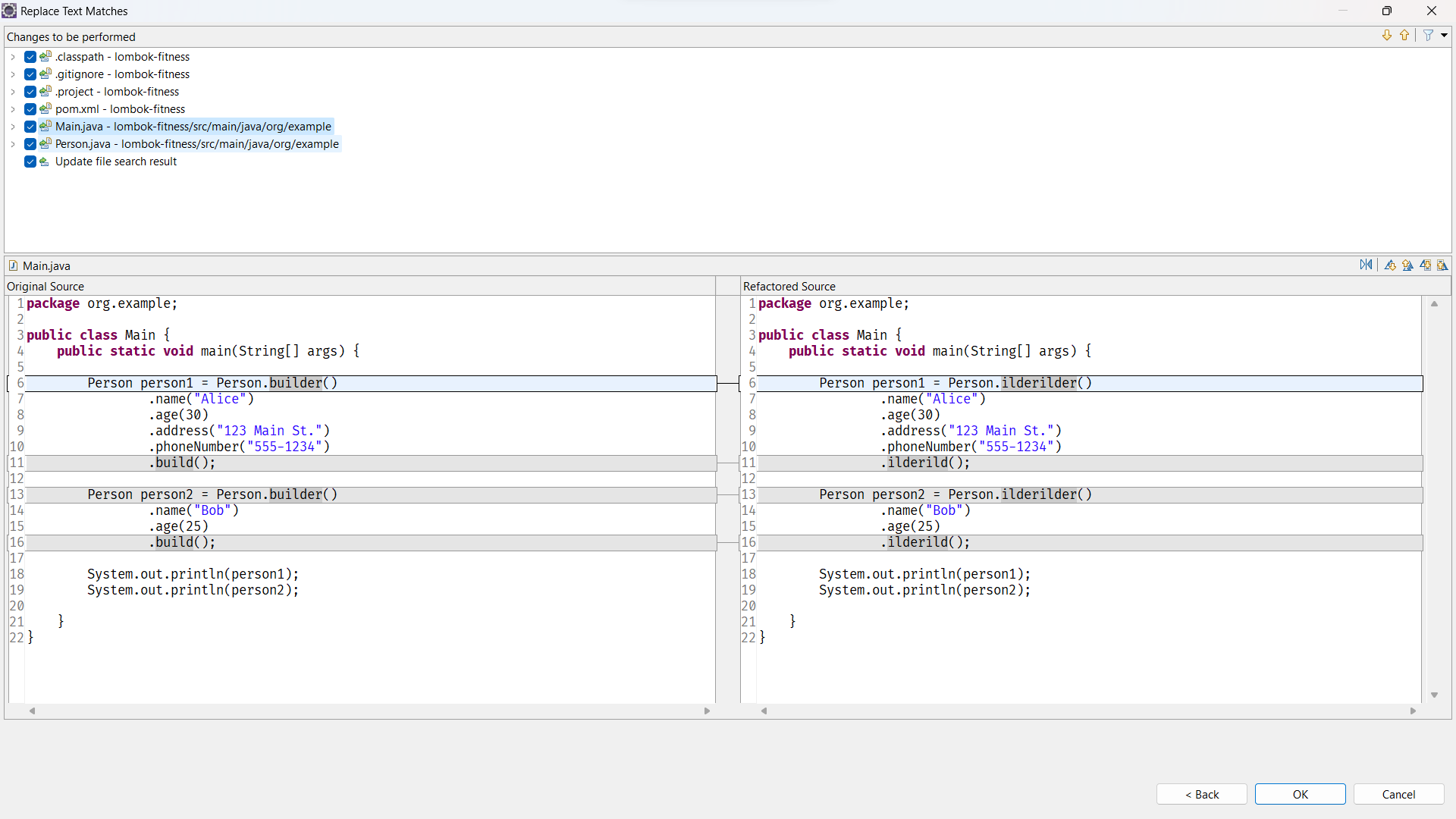Go to the next changed file with down arrow
This screenshot has width=1456, height=819.
coord(1386,35)
